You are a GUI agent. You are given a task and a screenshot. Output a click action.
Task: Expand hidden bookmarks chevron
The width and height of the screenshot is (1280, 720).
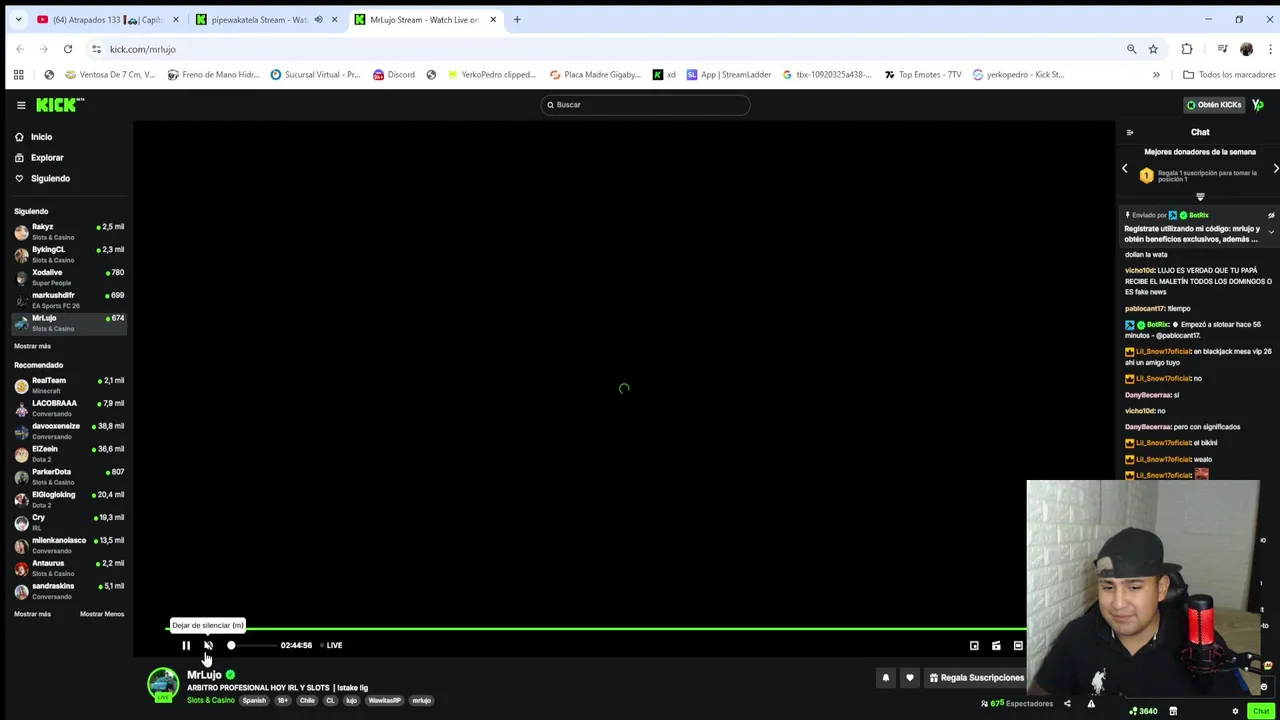coord(1156,75)
